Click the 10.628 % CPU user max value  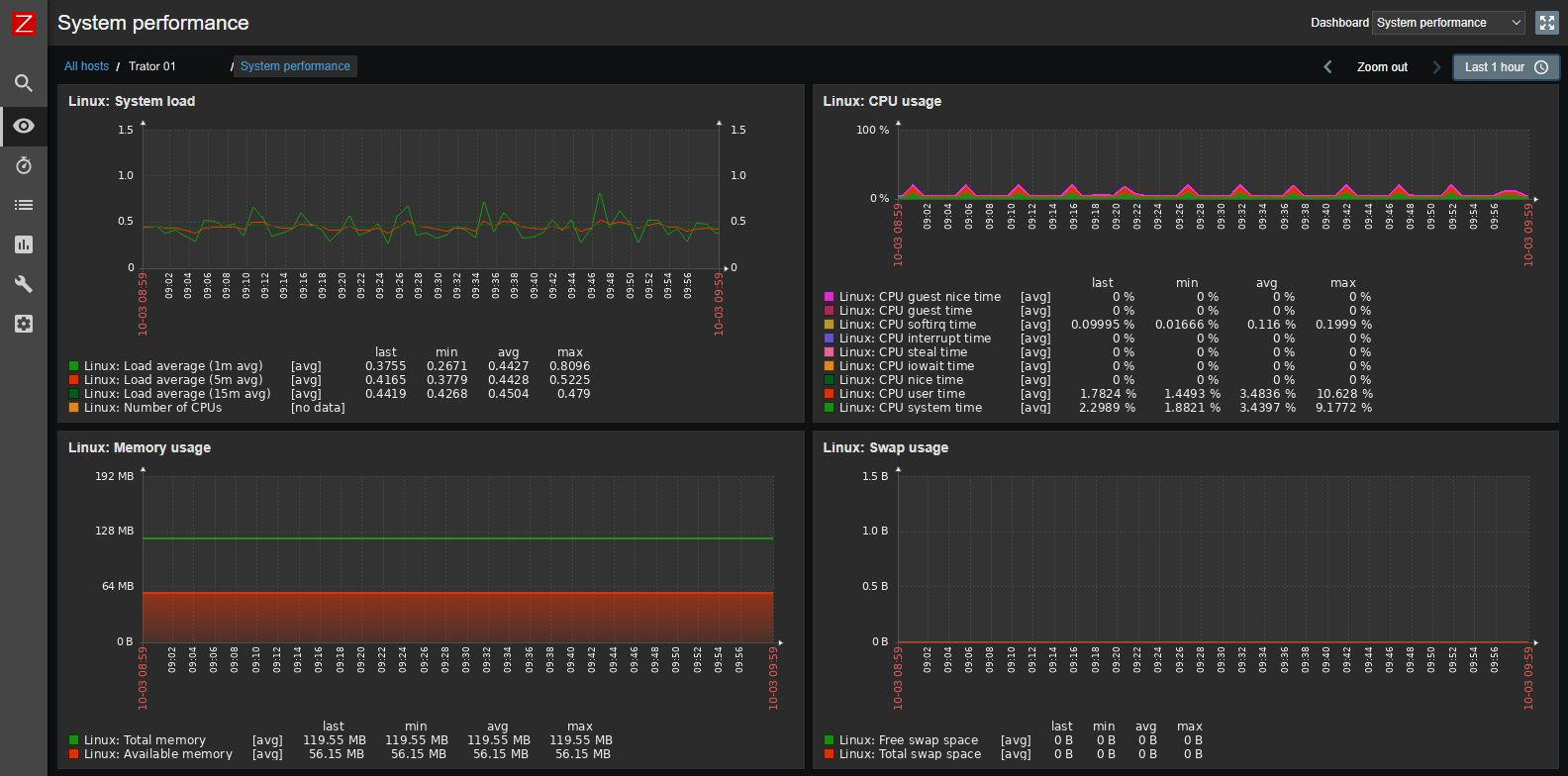point(1344,394)
